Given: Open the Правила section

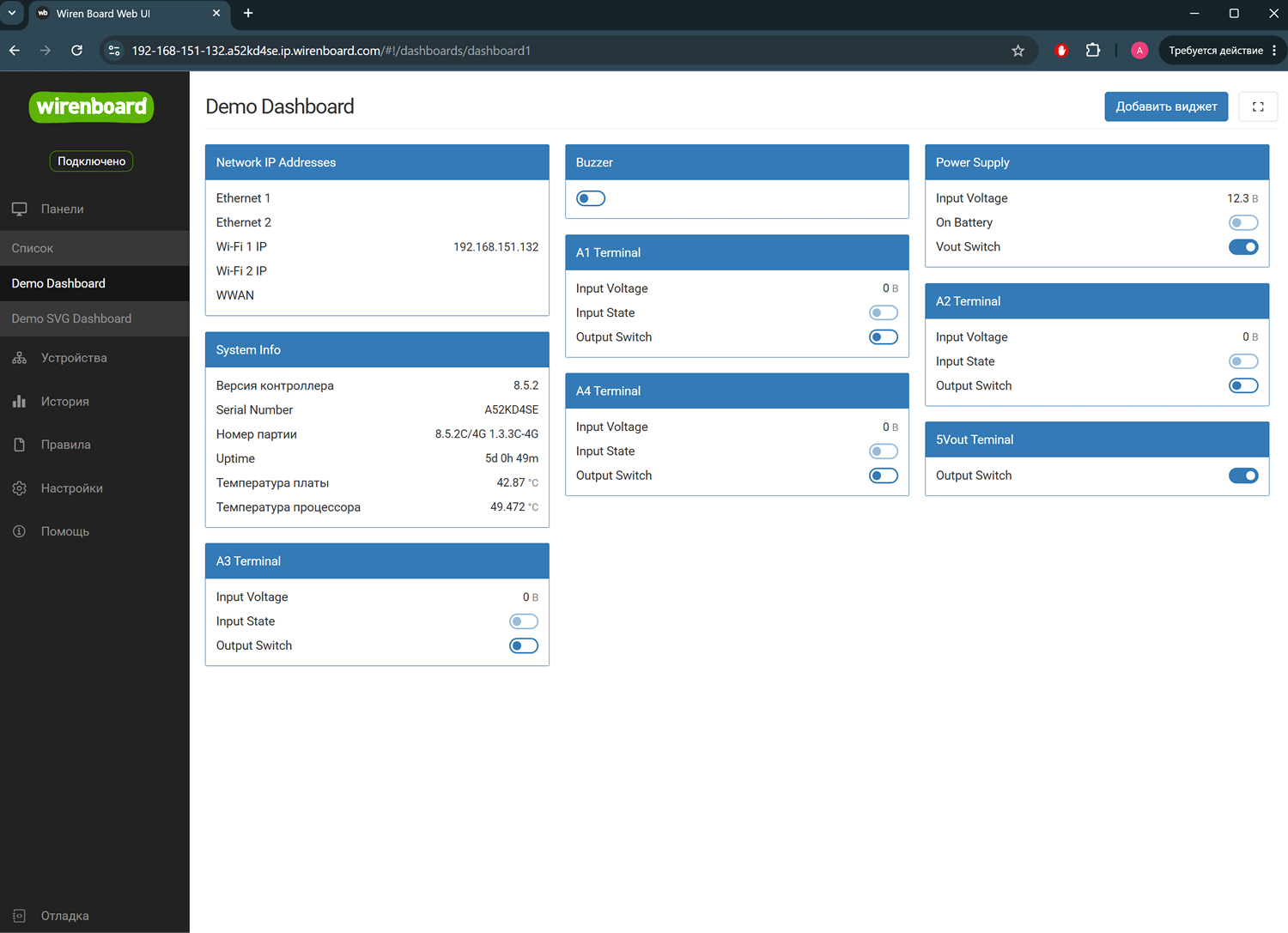Looking at the screenshot, I should pos(94,445).
